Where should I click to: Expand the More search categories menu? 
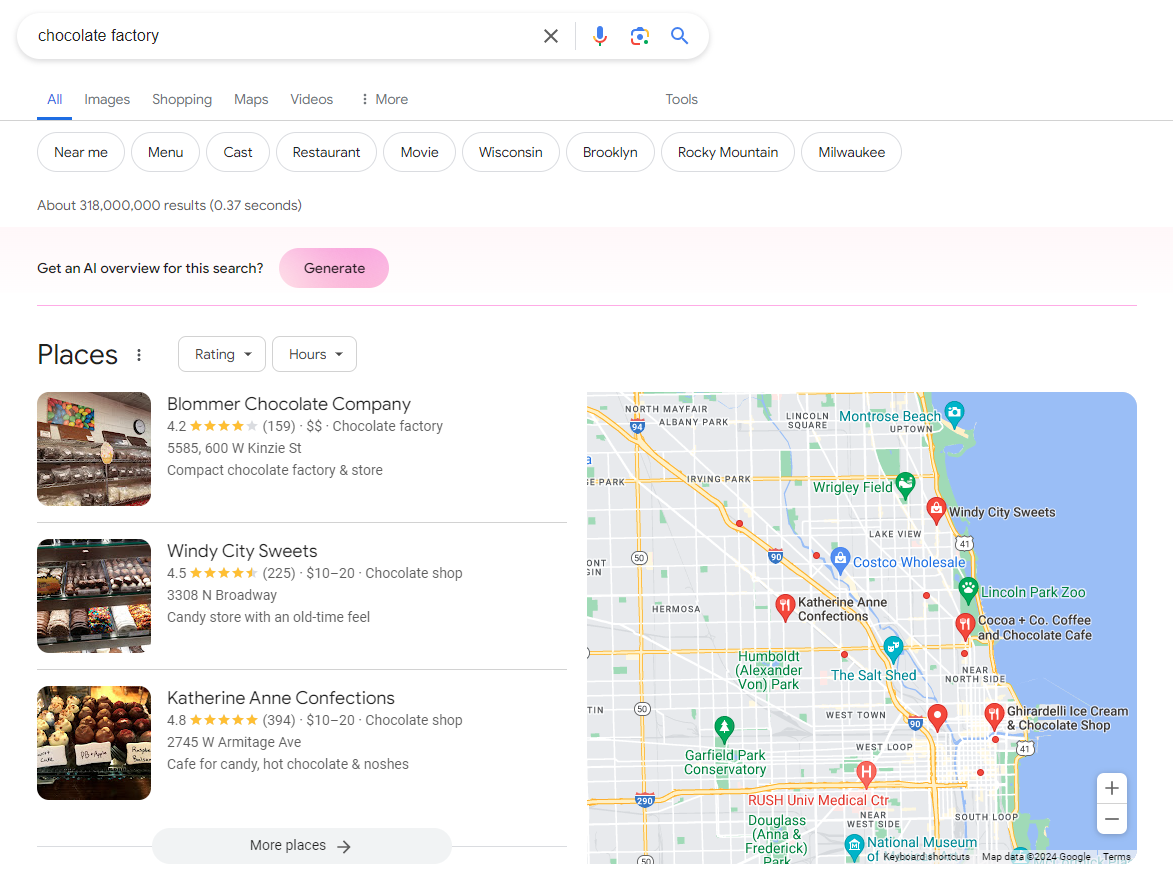[x=384, y=99]
